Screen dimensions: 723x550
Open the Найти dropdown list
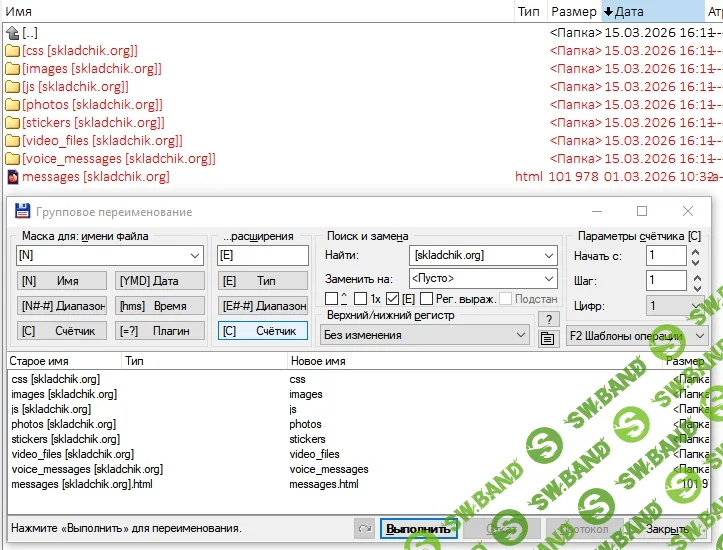(548, 256)
